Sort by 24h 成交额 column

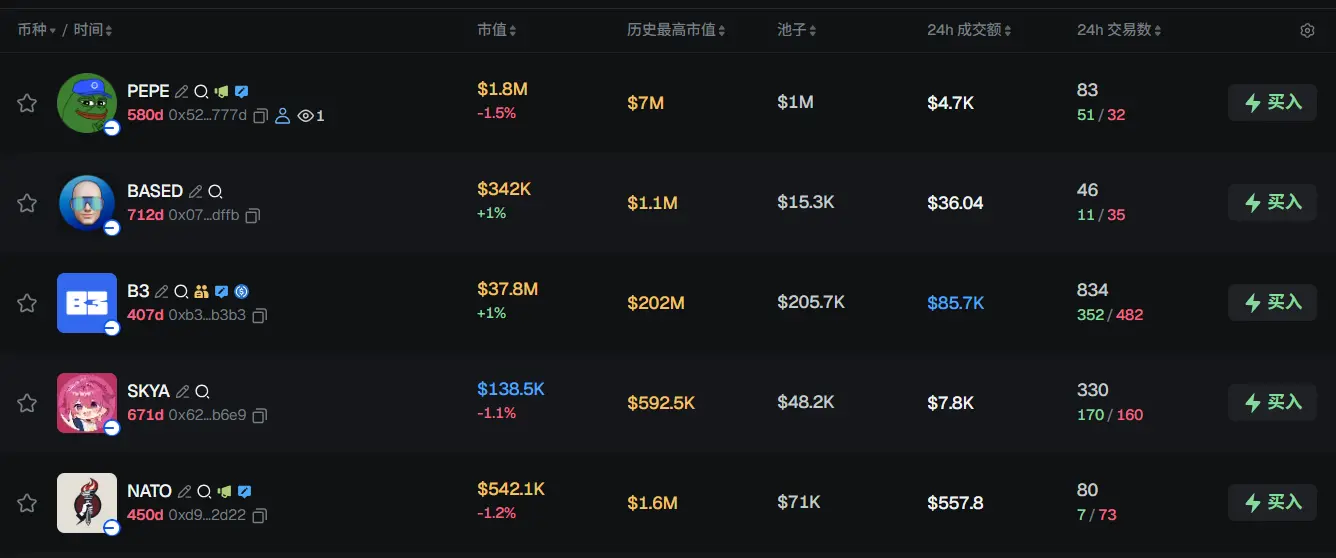968,31
